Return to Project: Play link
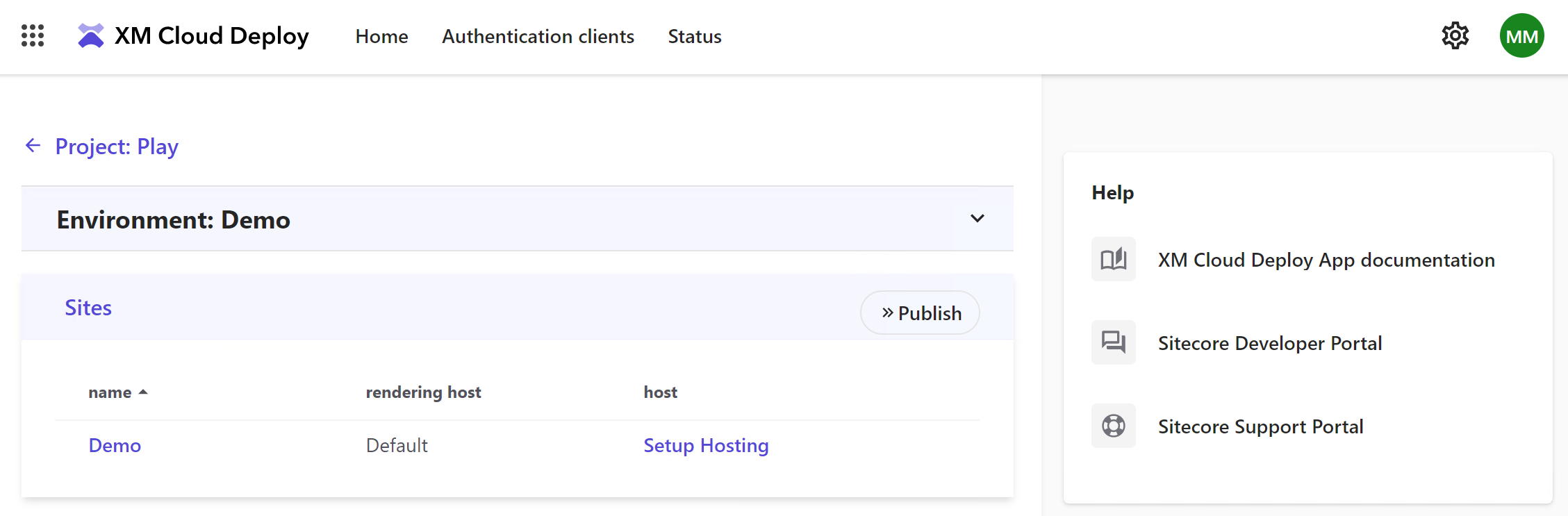Screen dimensions: 1568x516 117,147
